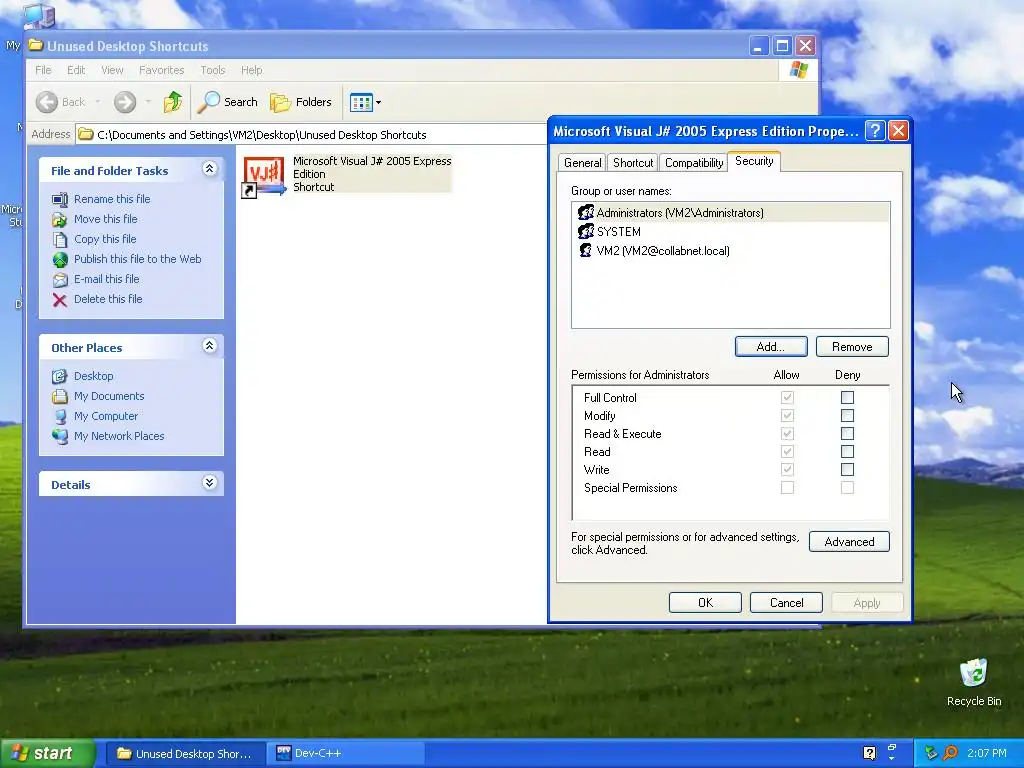This screenshot has height=768, width=1024.
Task: Check Deny for Read permission
Action: [x=847, y=451]
